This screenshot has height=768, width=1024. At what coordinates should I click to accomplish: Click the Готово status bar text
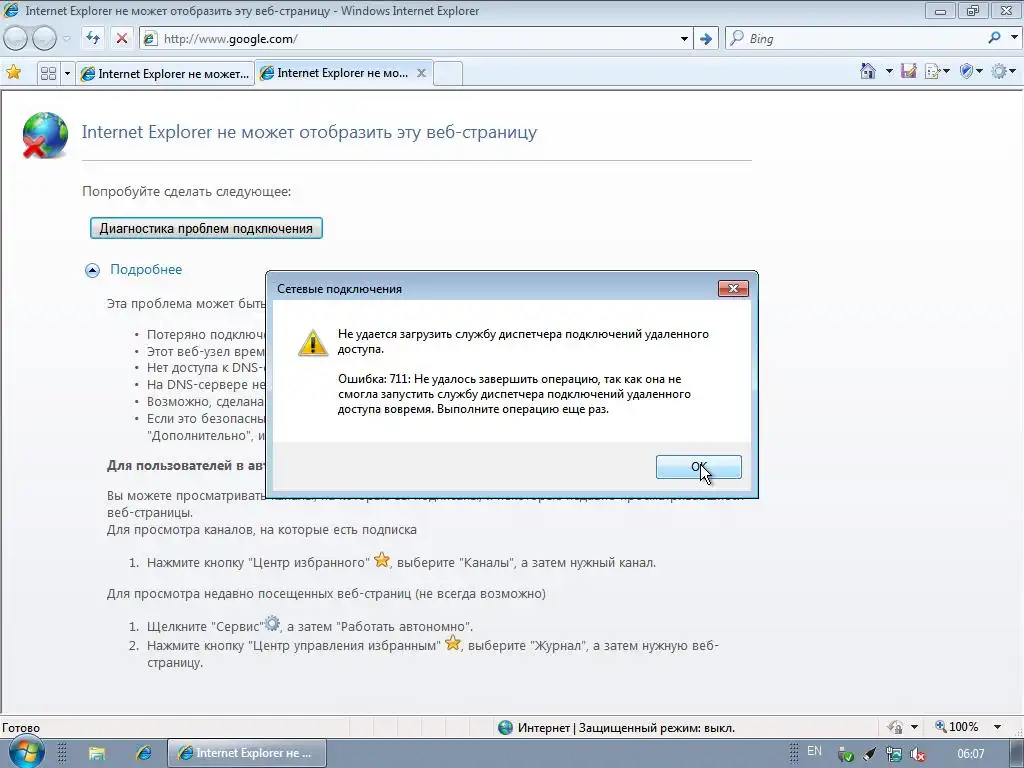pyautogui.click(x=21, y=728)
